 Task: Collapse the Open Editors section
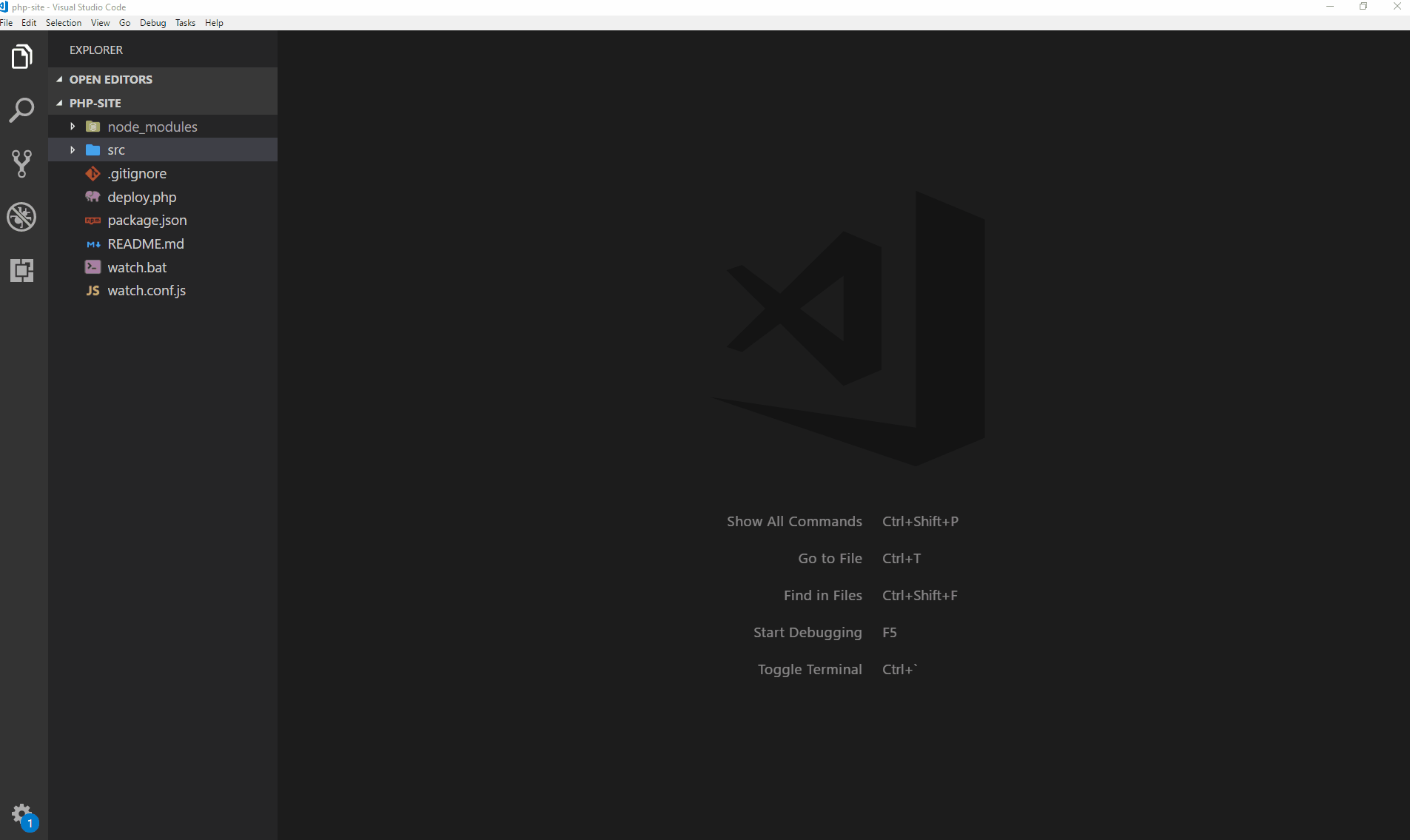60,79
